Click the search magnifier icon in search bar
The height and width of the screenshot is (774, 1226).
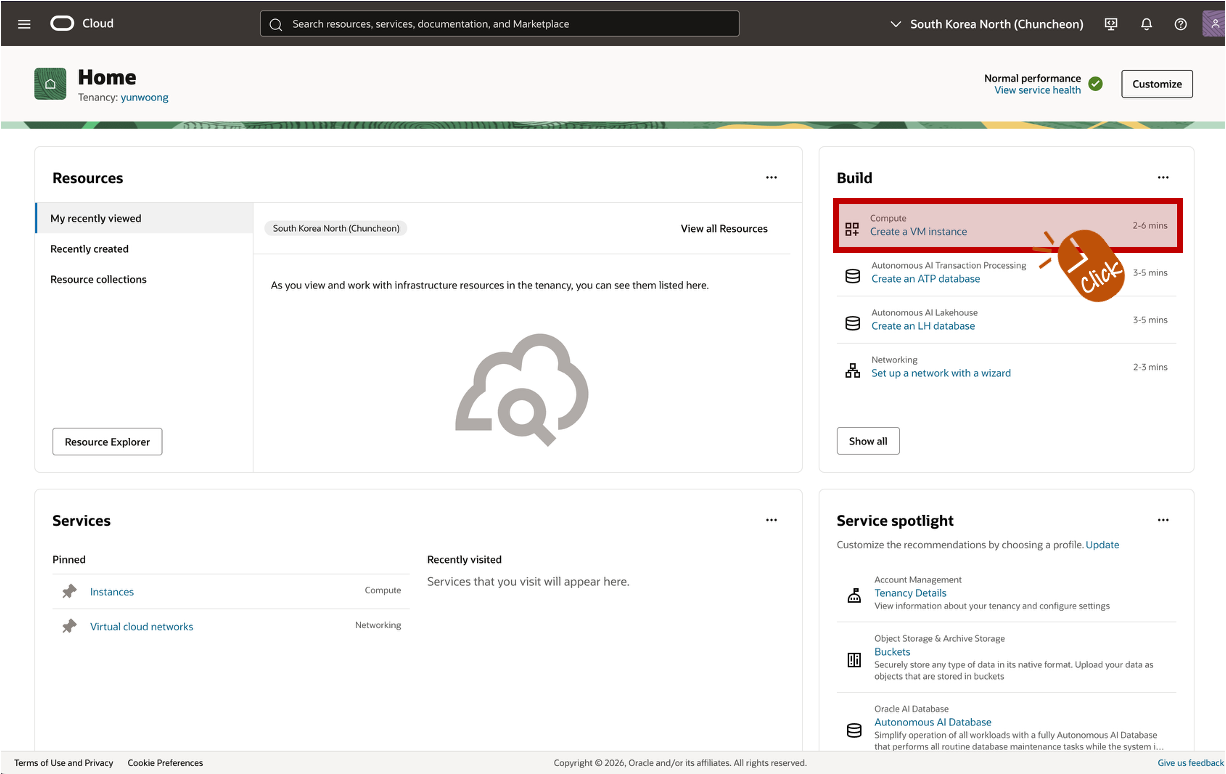coord(275,24)
